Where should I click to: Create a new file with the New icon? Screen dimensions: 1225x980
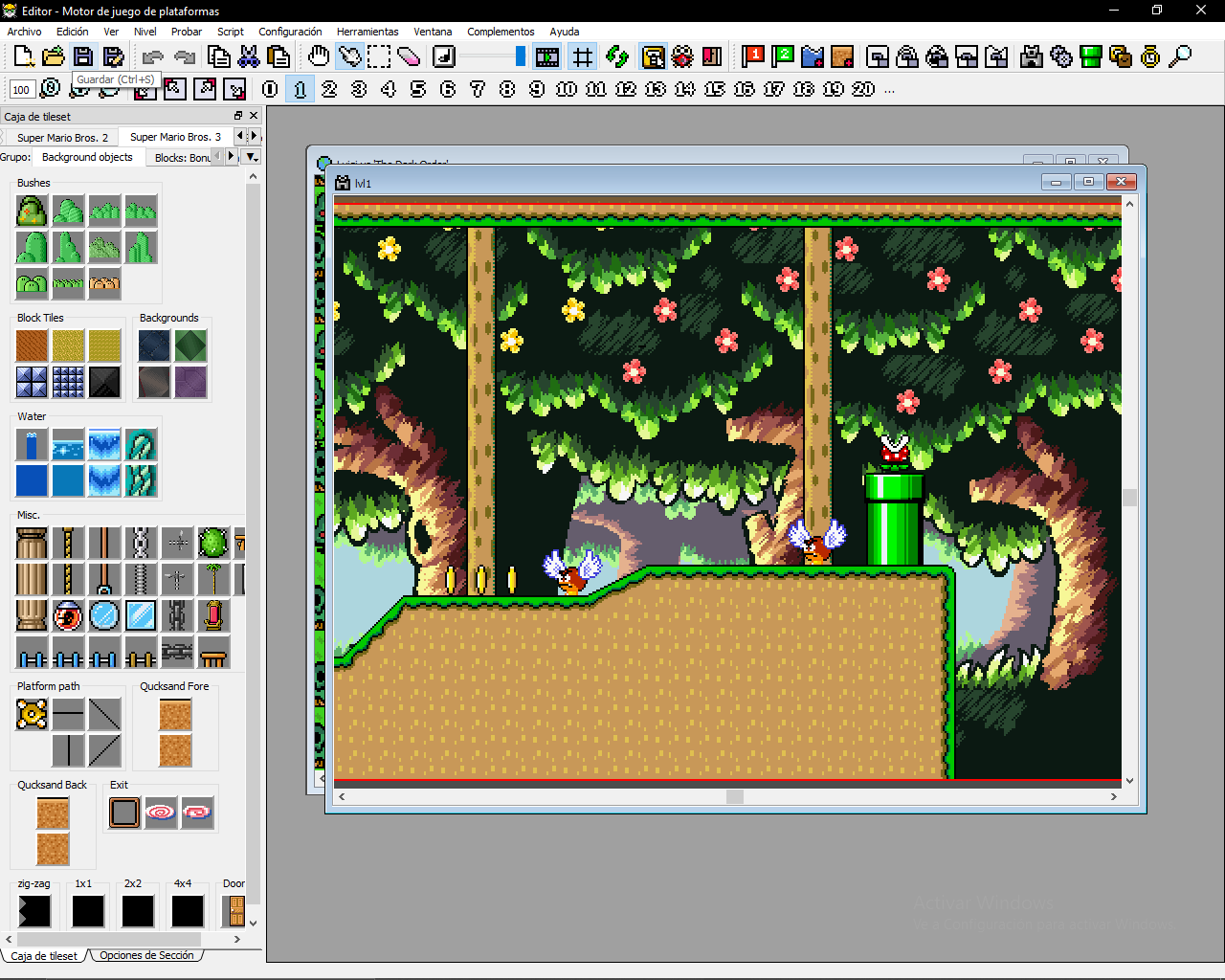(x=24, y=56)
